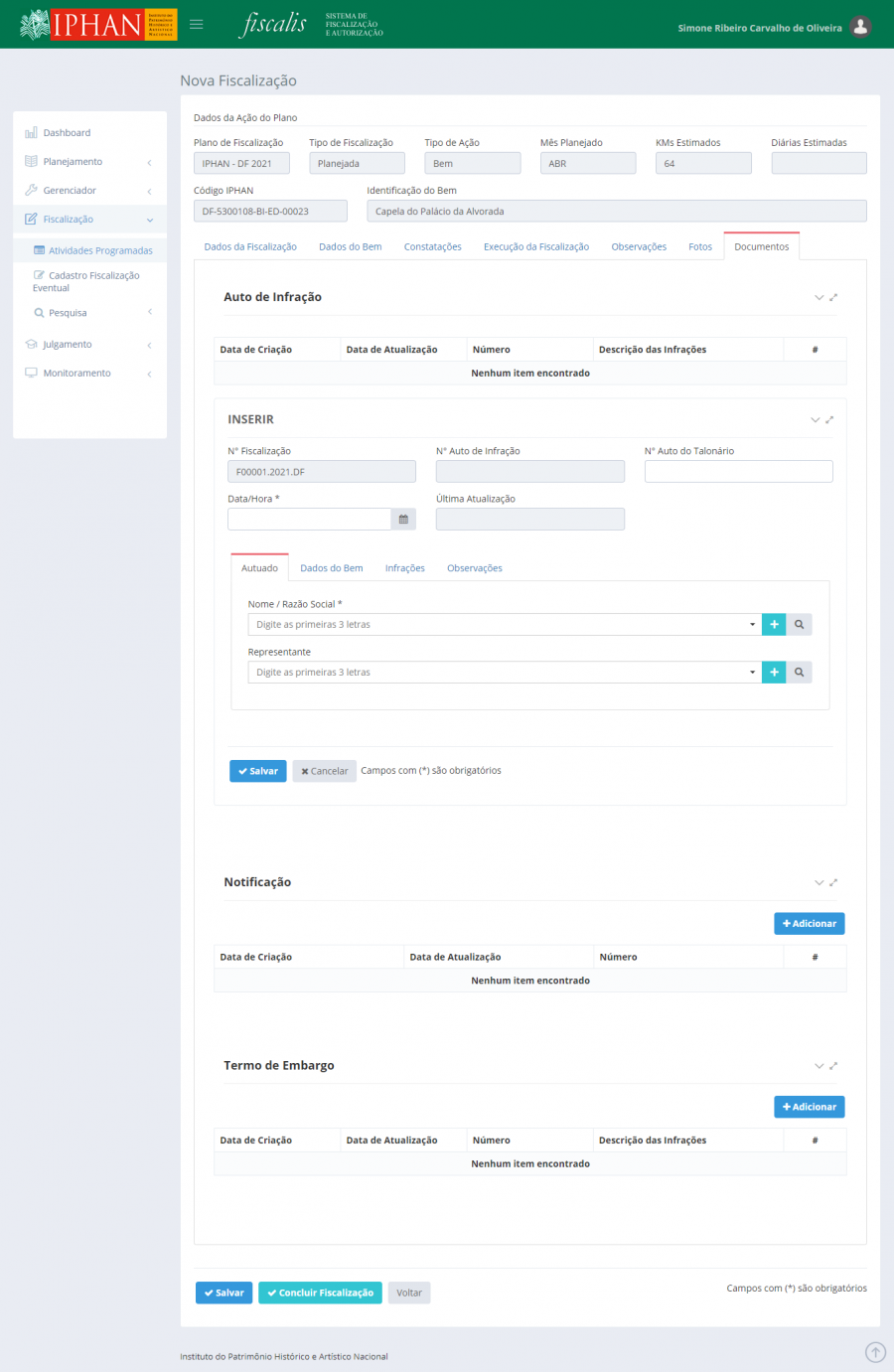Focus the N° Auto do Talonário field
Screen dimensions: 894x1372
coord(738,472)
